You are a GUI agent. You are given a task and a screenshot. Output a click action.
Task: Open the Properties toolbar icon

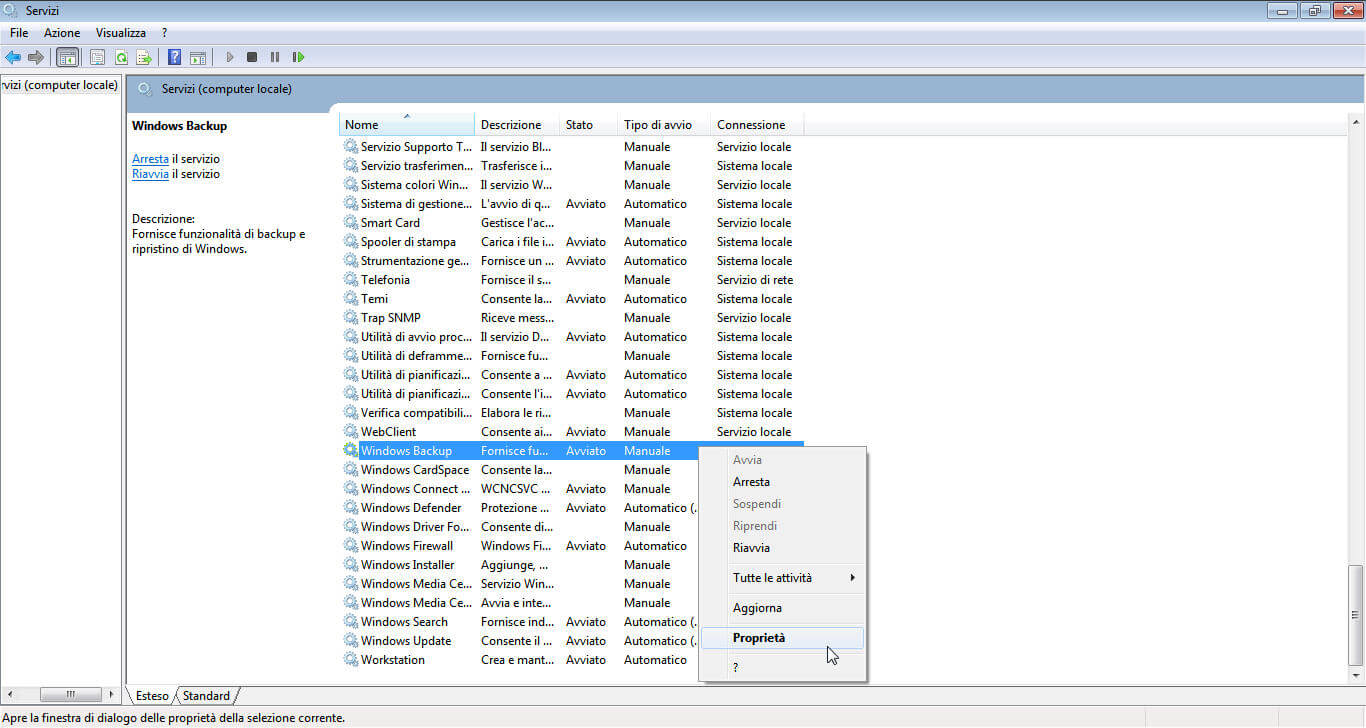point(98,57)
